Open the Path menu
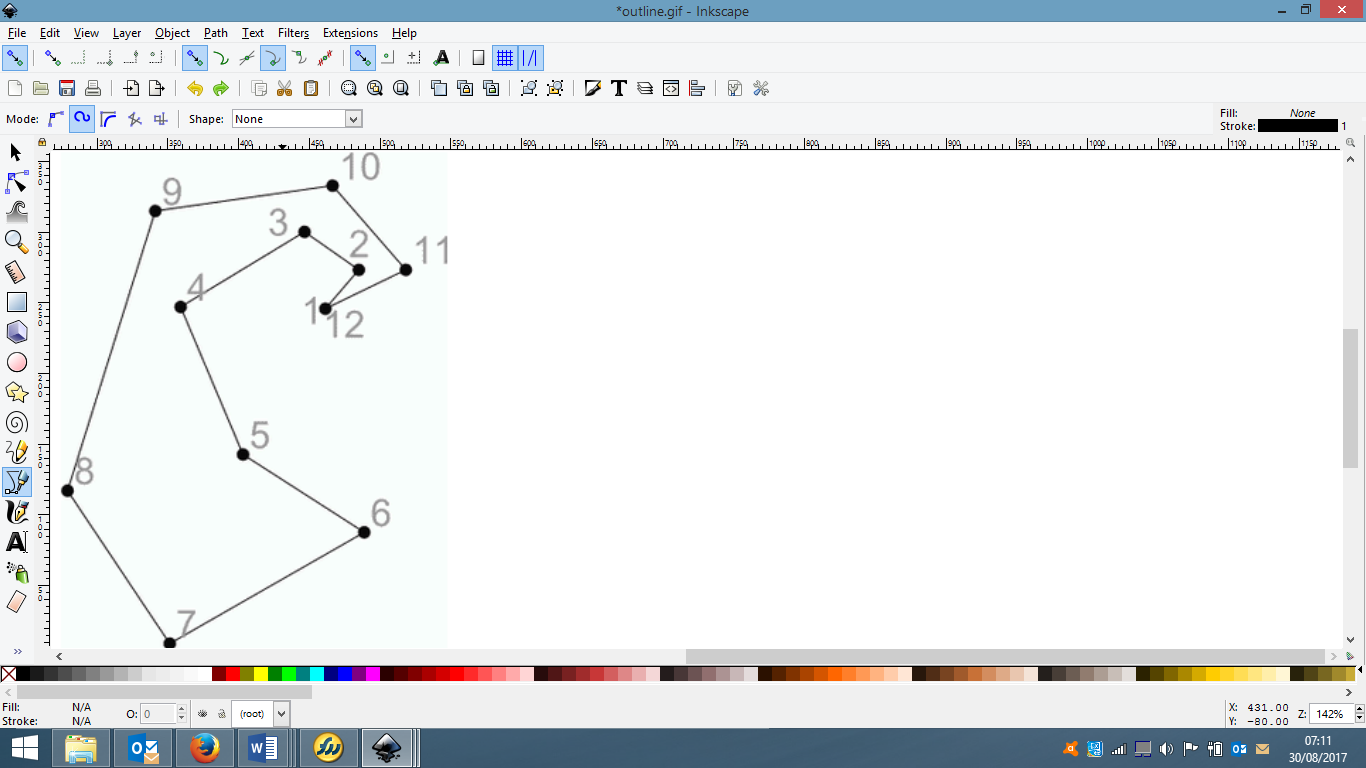Image resolution: width=1366 pixels, height=768 pixels. click(215, 32)
